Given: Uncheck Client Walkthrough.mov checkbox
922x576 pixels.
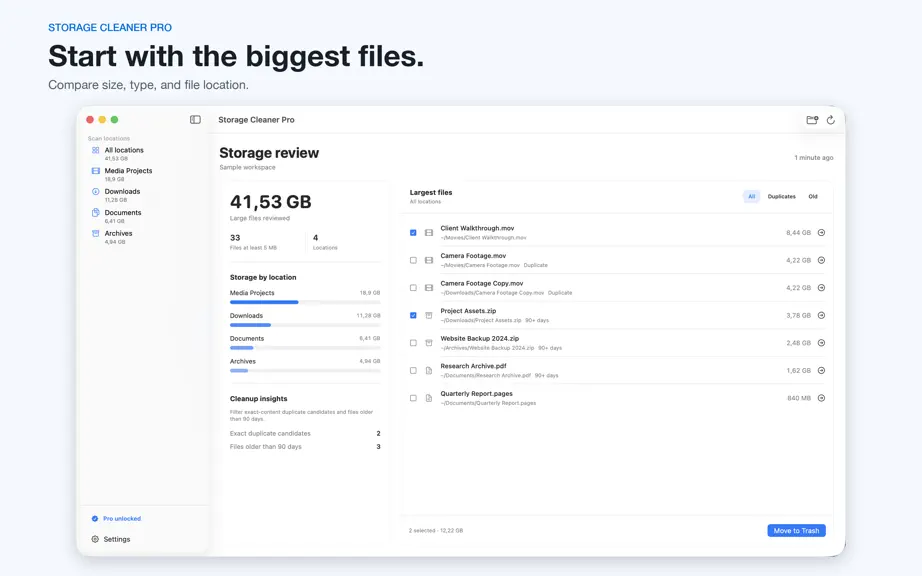Looking at the screenshot, I should coord(413,233).
